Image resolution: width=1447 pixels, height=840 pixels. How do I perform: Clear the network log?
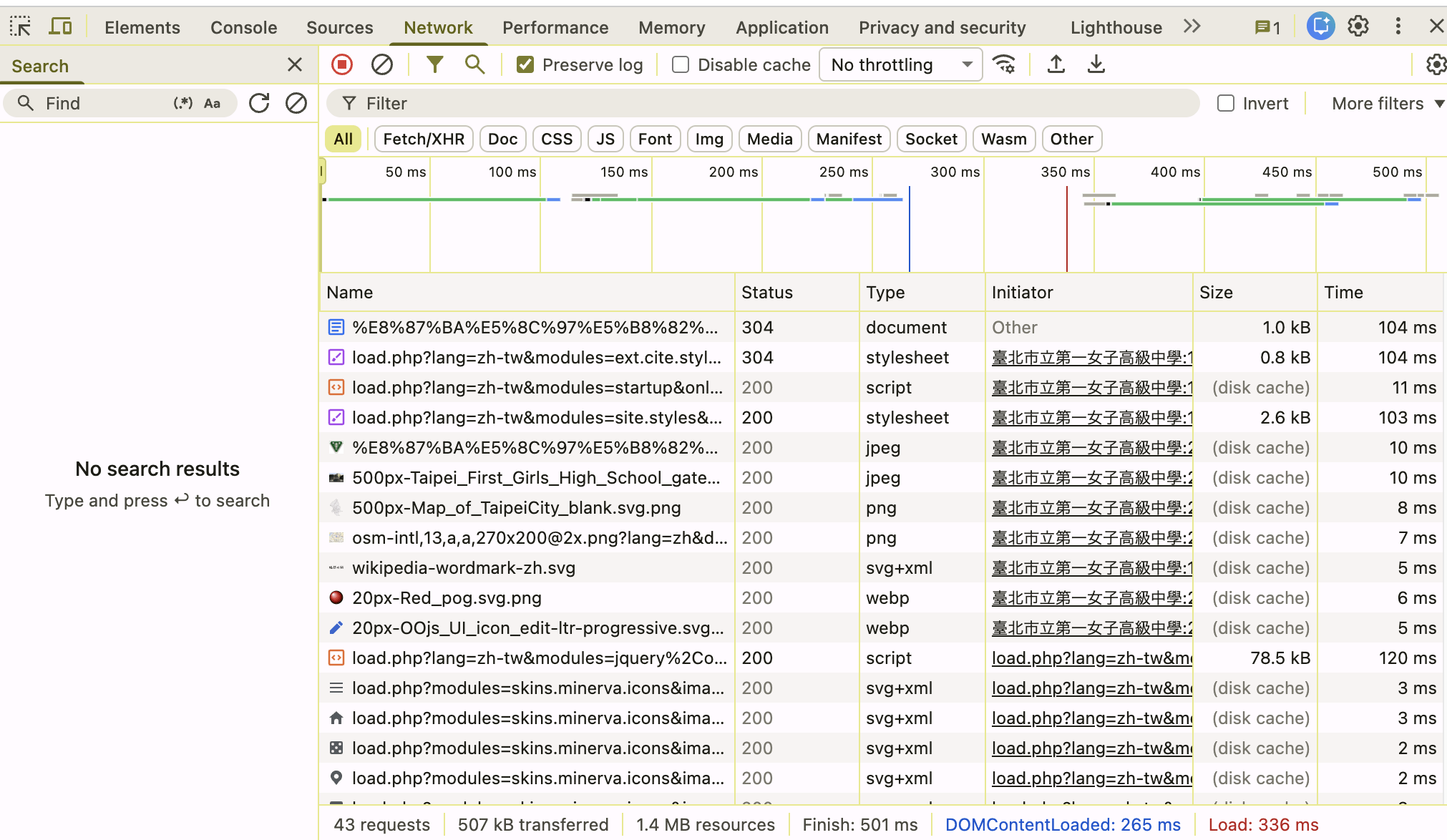point(382,65)
